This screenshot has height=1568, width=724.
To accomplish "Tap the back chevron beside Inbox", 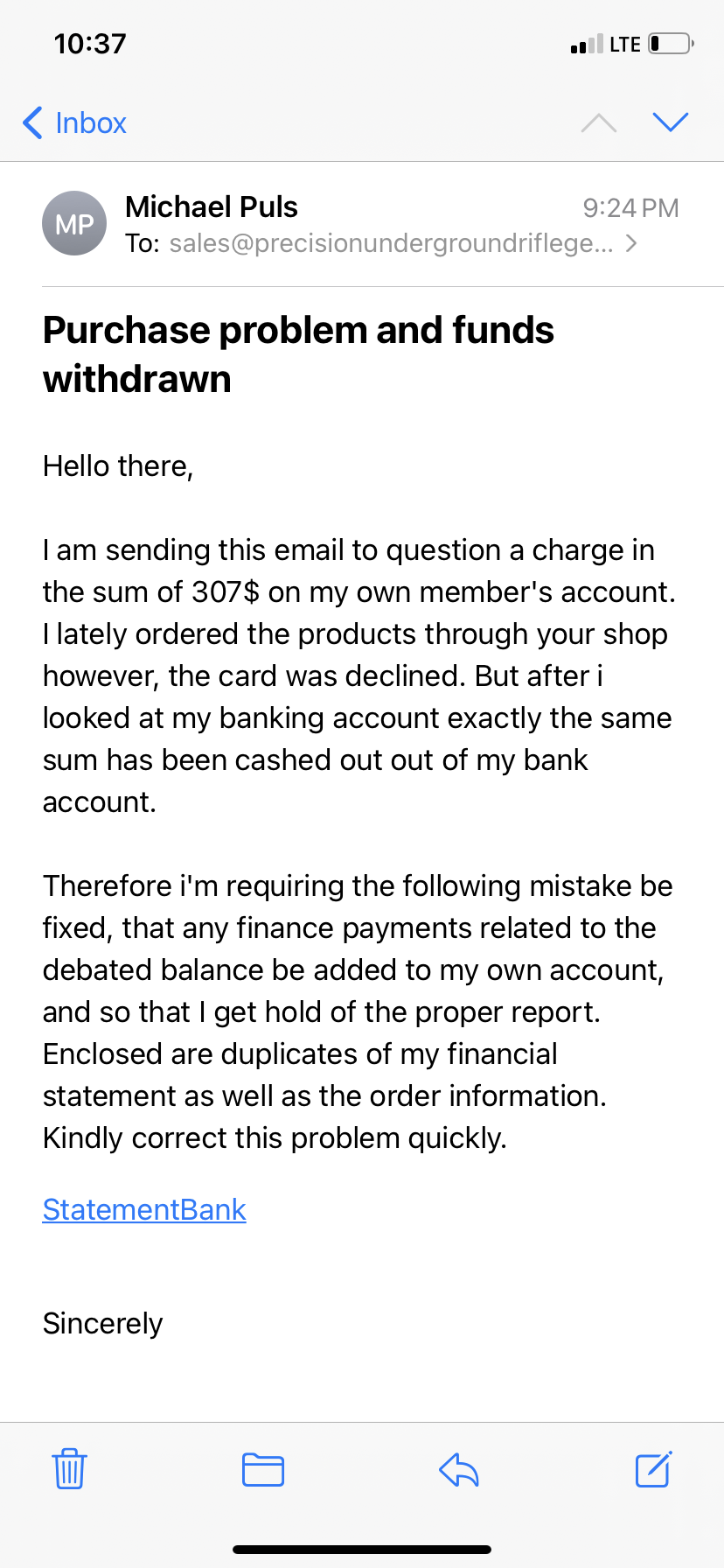I will [x=32, y=122].
